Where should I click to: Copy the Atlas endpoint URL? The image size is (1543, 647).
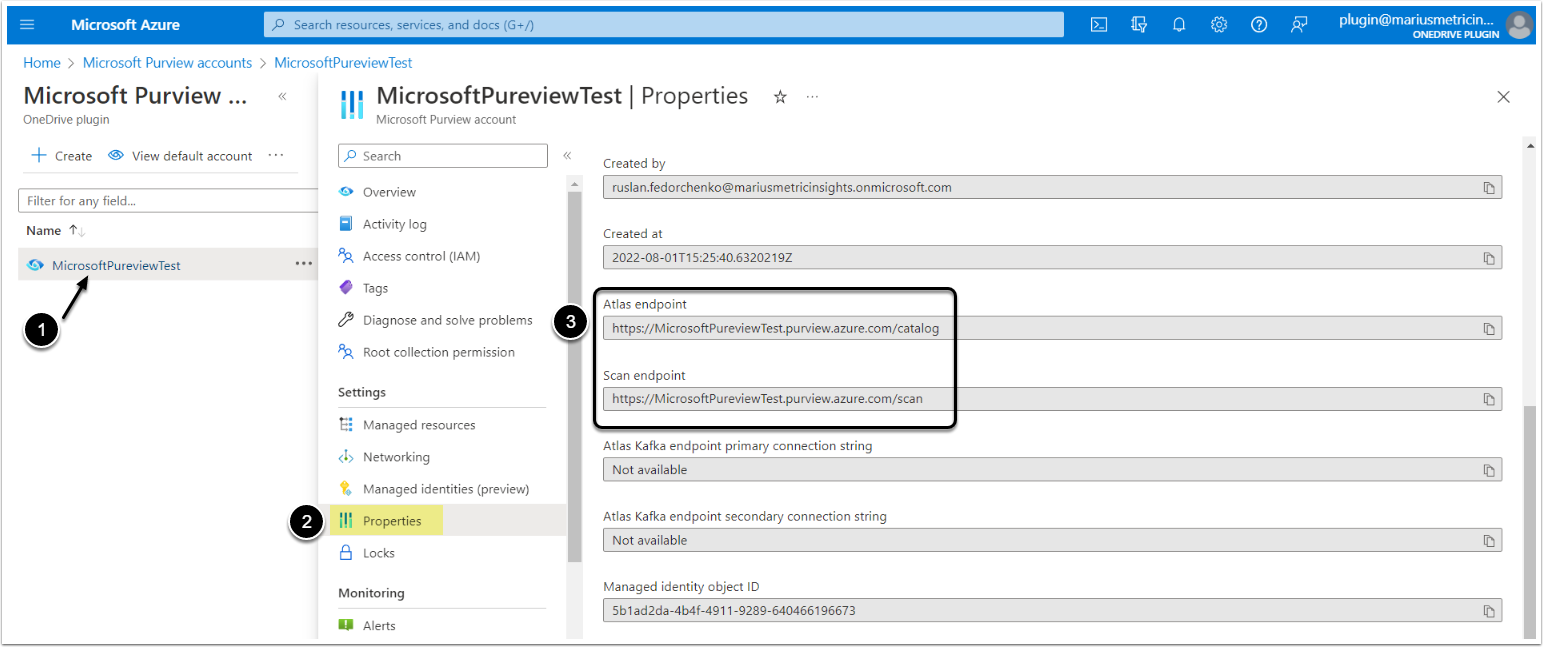(1488, 329)
